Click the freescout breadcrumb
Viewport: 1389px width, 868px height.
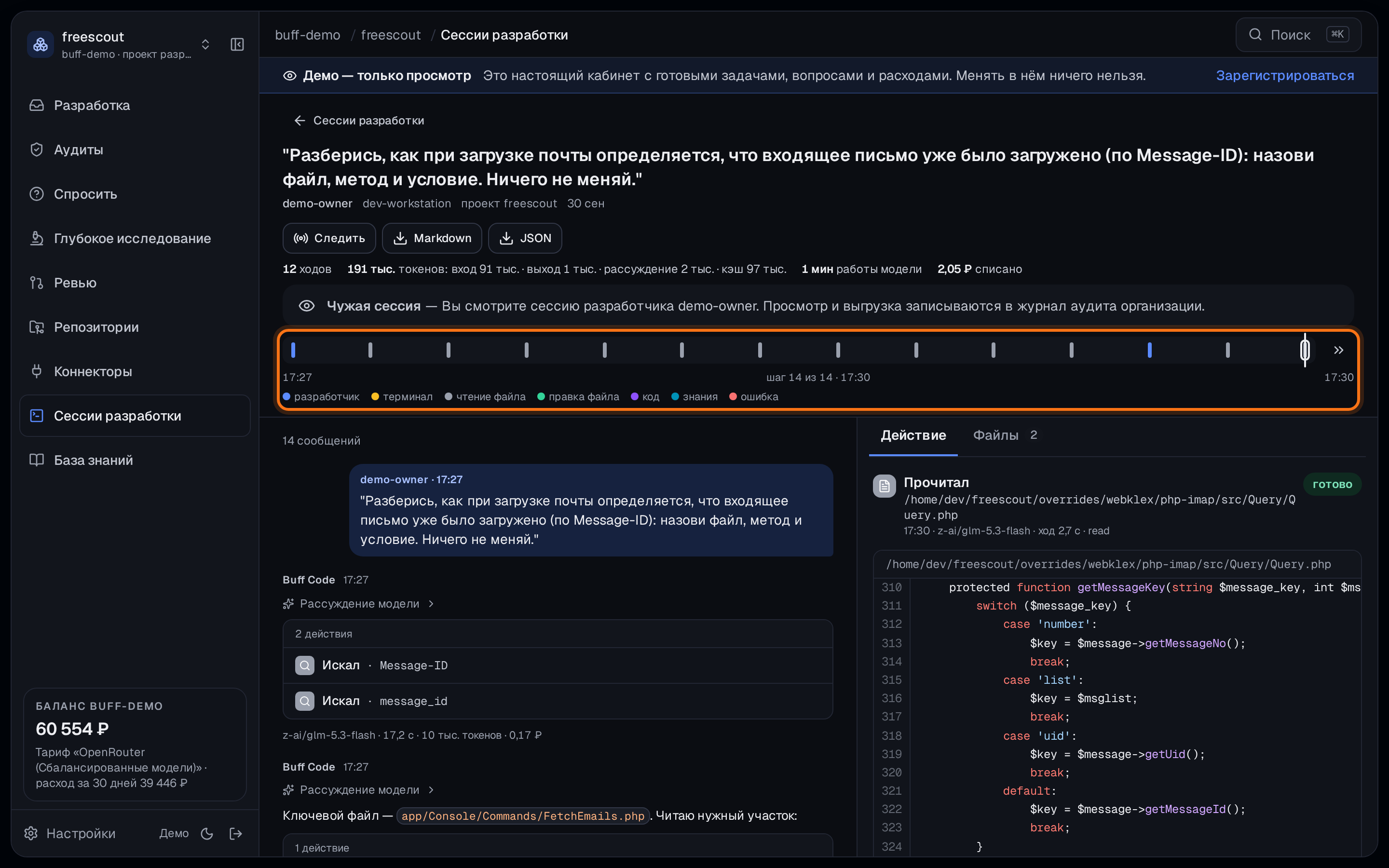(391, 35)
